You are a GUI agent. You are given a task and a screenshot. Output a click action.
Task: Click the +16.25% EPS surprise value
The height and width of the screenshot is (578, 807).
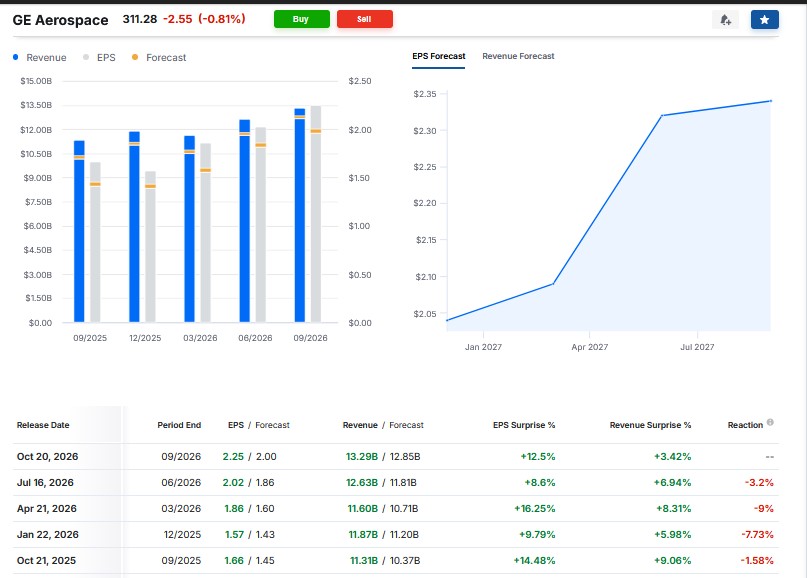point(535,509)
